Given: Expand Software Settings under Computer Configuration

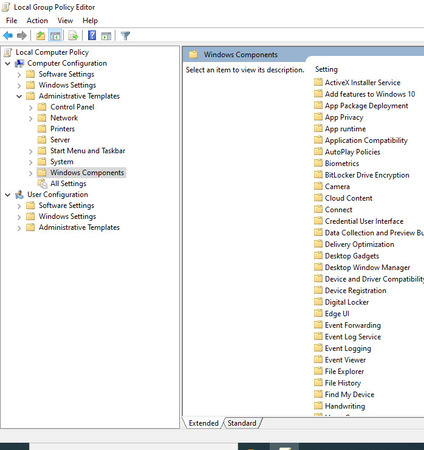Looking at the screenshot, I should click(x=19, y=74).
